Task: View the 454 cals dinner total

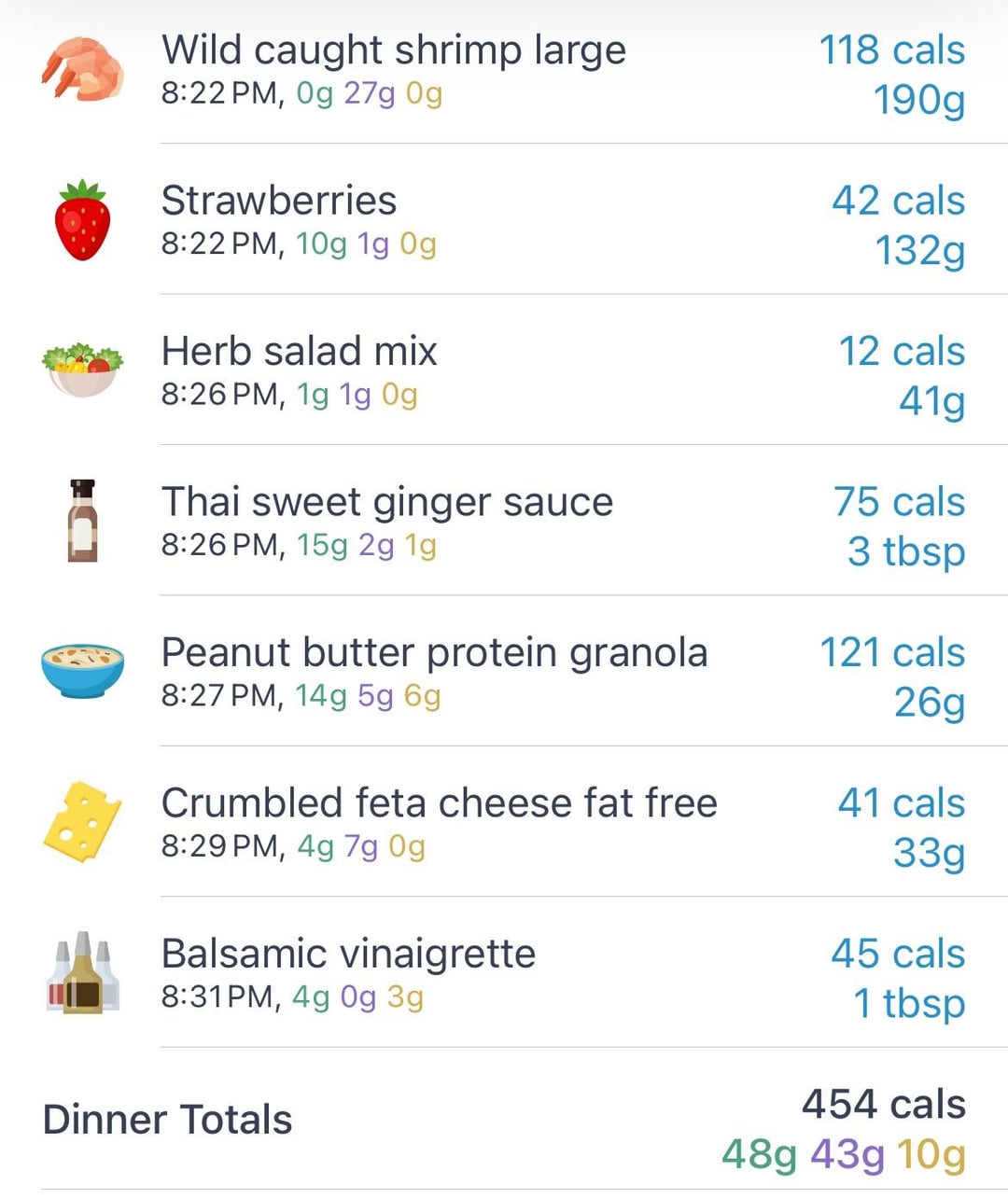Action: pyautogui.click(x=884, y=1104)
